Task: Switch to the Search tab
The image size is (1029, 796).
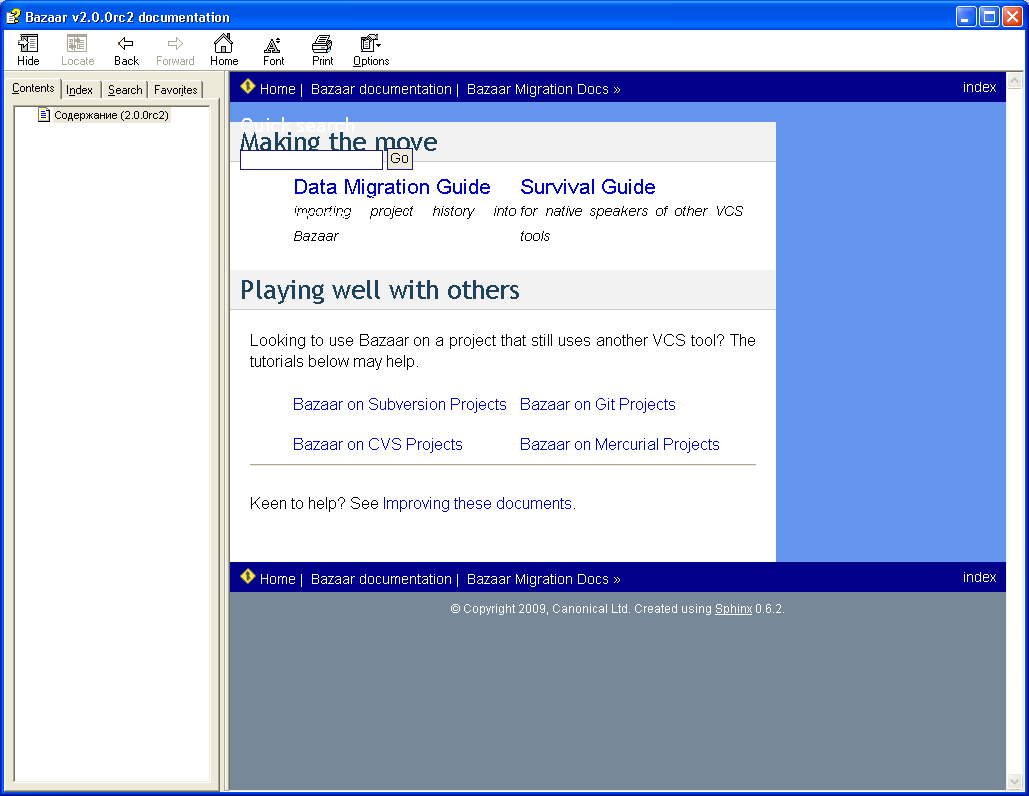Action: pyautogui.click(x=125, y=90)
